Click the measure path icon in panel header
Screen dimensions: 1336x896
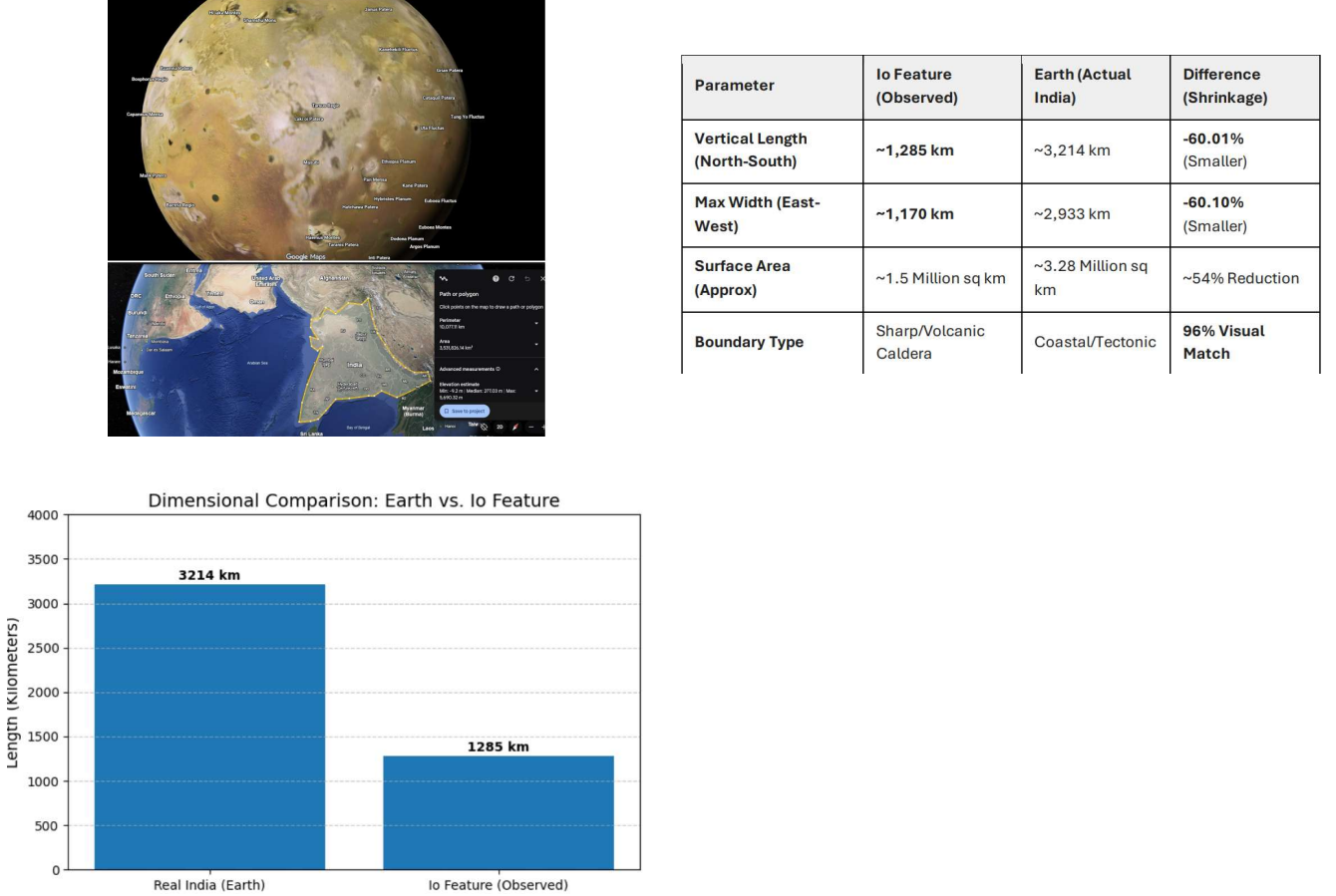point(444,279)
